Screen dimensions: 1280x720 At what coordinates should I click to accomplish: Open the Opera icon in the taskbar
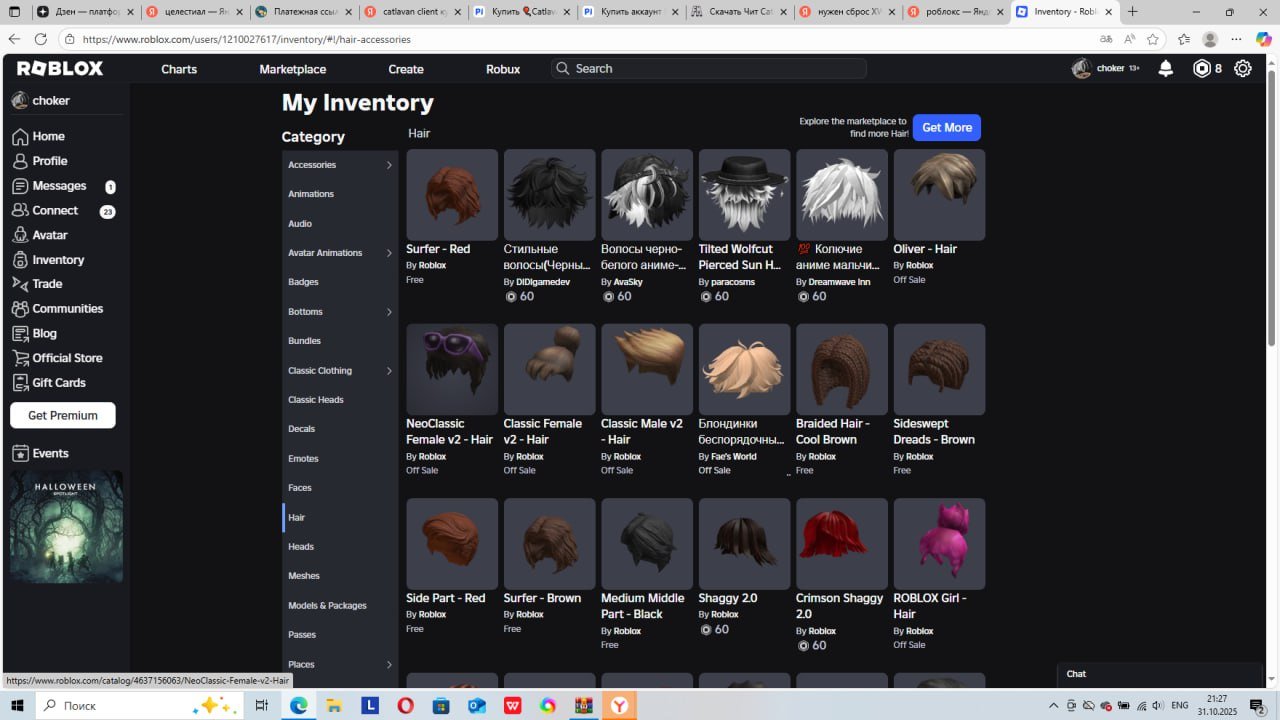click(x=405, y=706)
